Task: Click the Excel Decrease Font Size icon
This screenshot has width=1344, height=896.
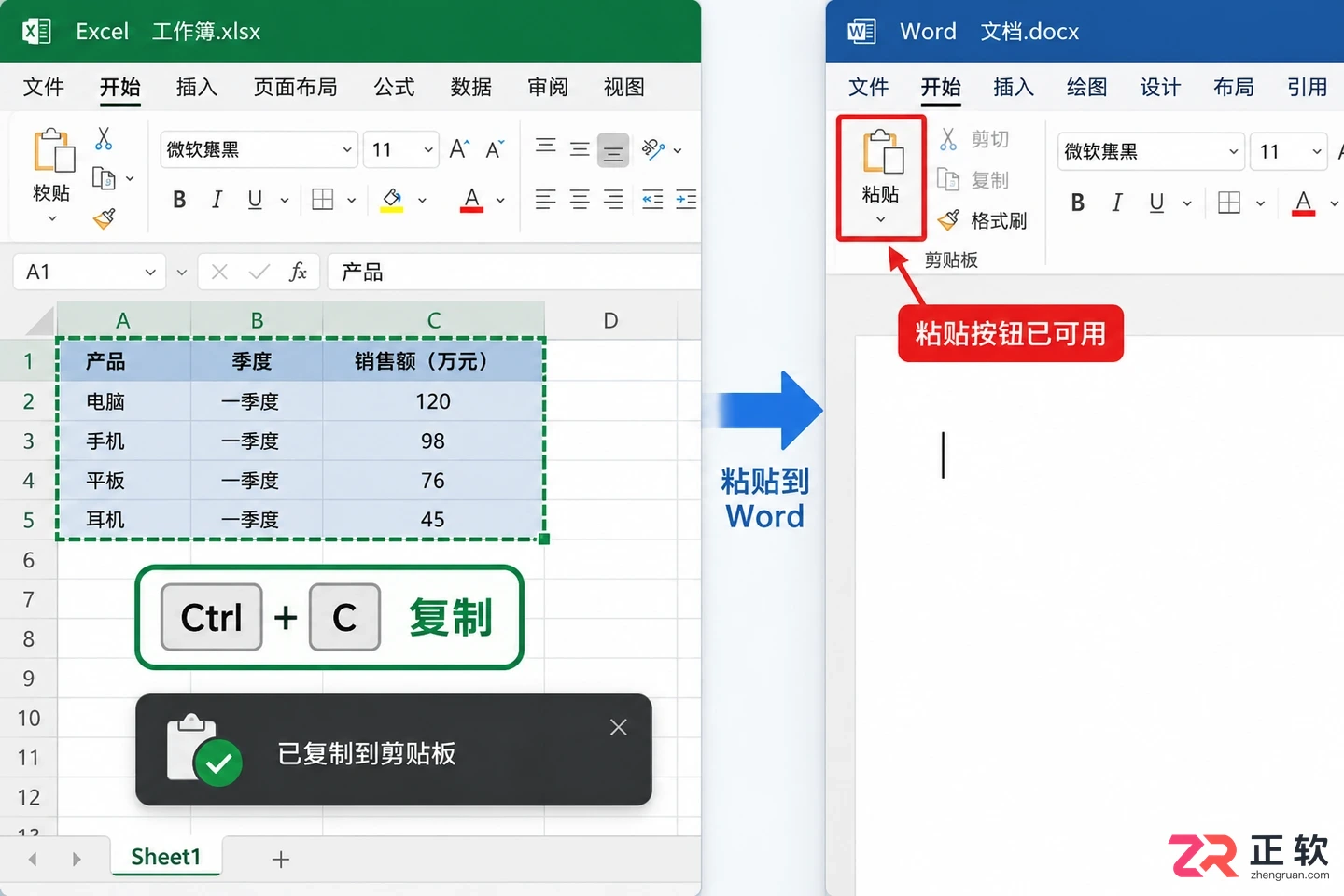Action: click(x=496, y=149)
